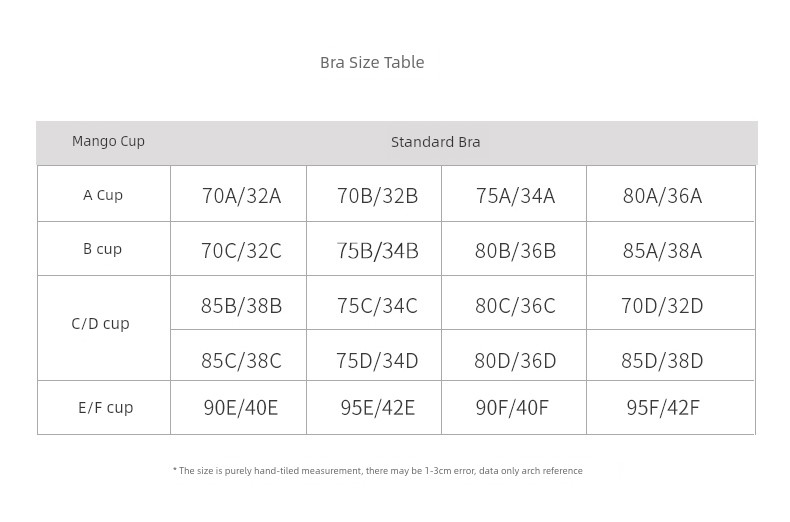
Task: Click the Standard Bra column header
Action: point(435,142)
